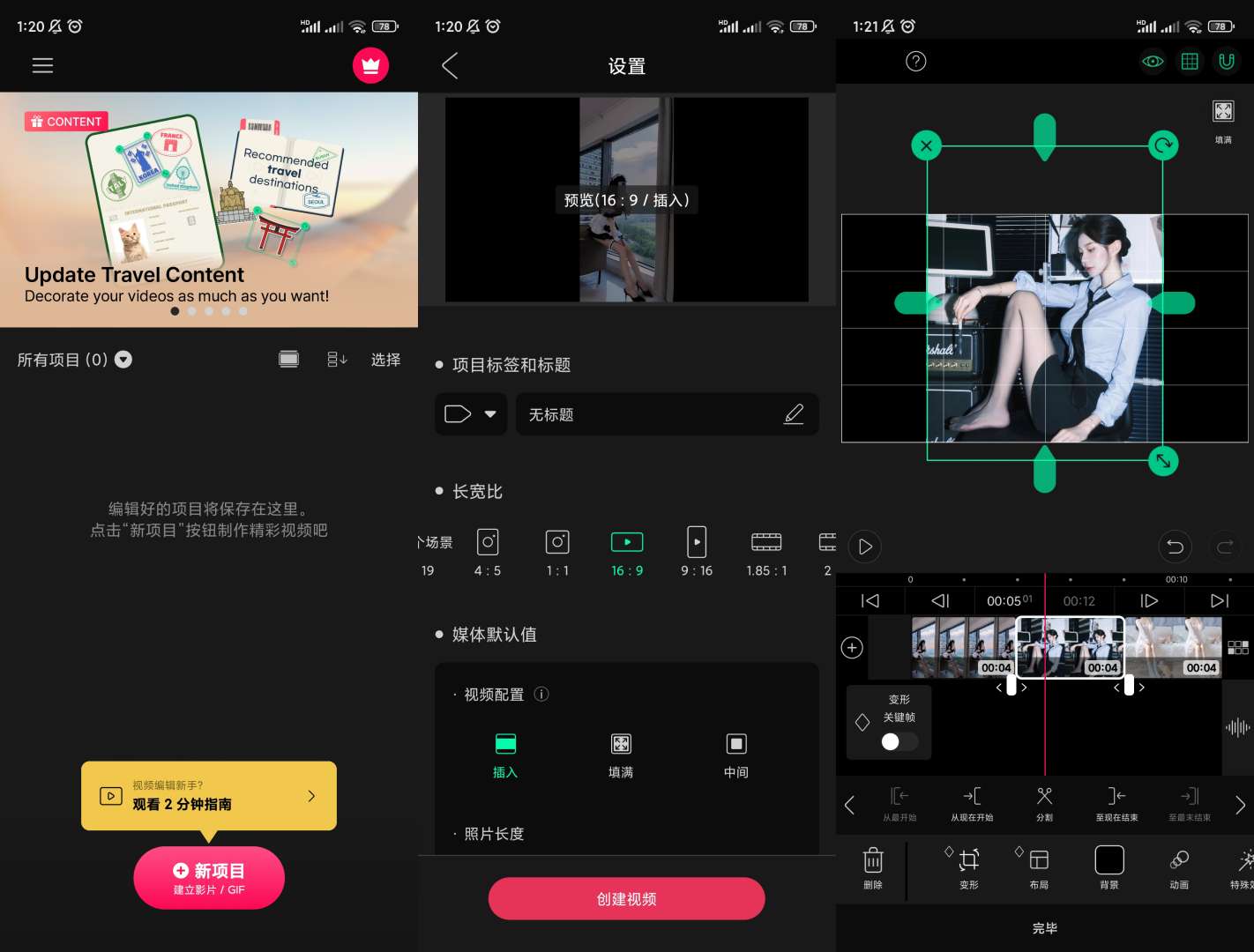Choose the 填满 video placement option
Screen dimensions: 1254x952
point(621,755)
